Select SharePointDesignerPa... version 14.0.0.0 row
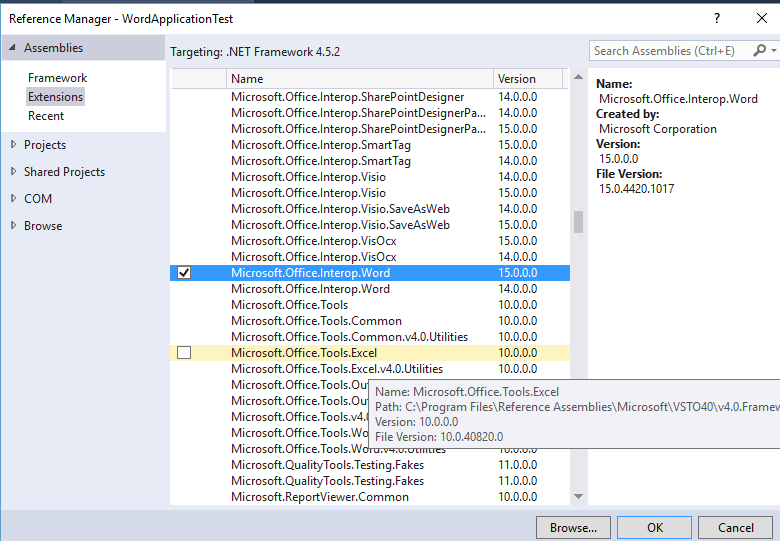The height and width of the screenshot is (541, 780). [x=370, y=113]
